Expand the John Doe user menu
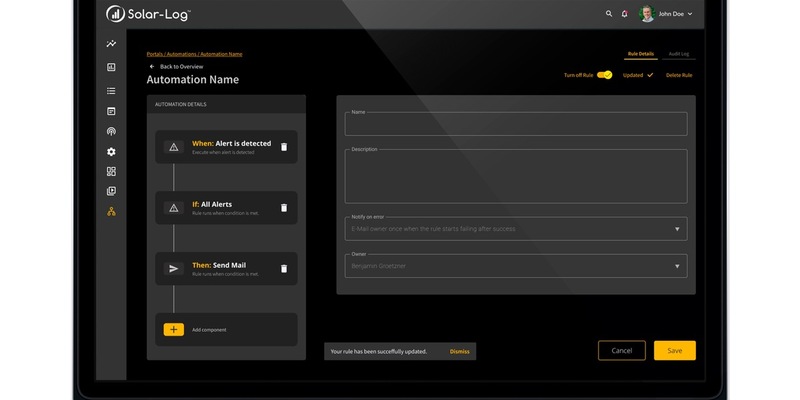800x400 pixels. pos(690,14)
